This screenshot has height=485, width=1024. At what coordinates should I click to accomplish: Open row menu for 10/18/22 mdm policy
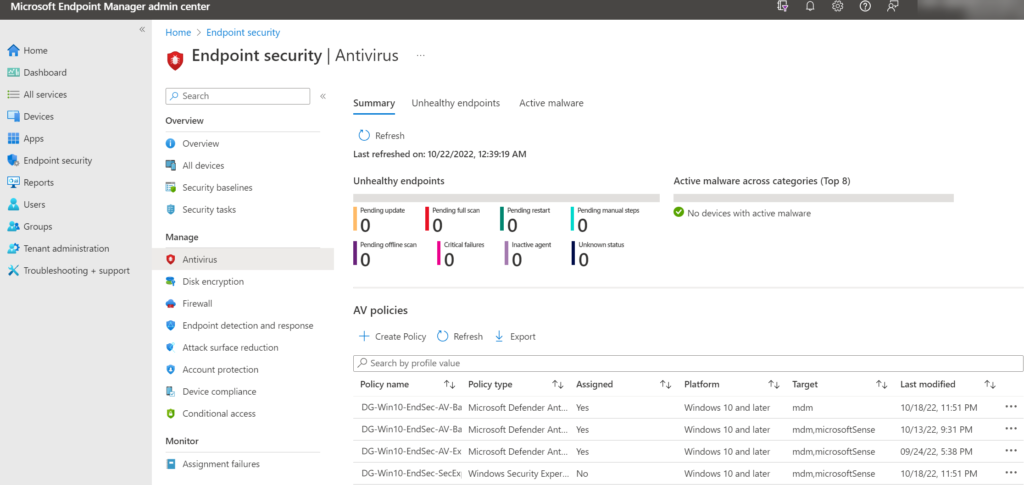pyautogui.click(x=1011, y=407)
